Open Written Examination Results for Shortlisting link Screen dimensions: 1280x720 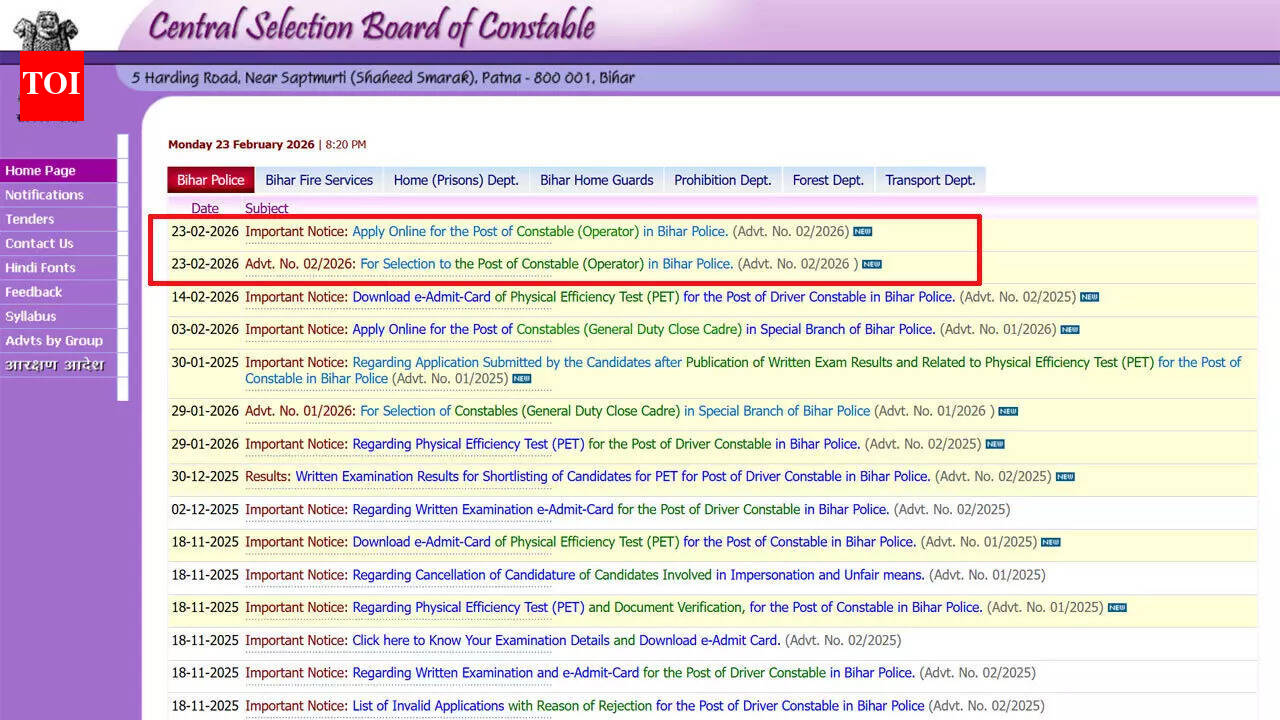point(612,477)
